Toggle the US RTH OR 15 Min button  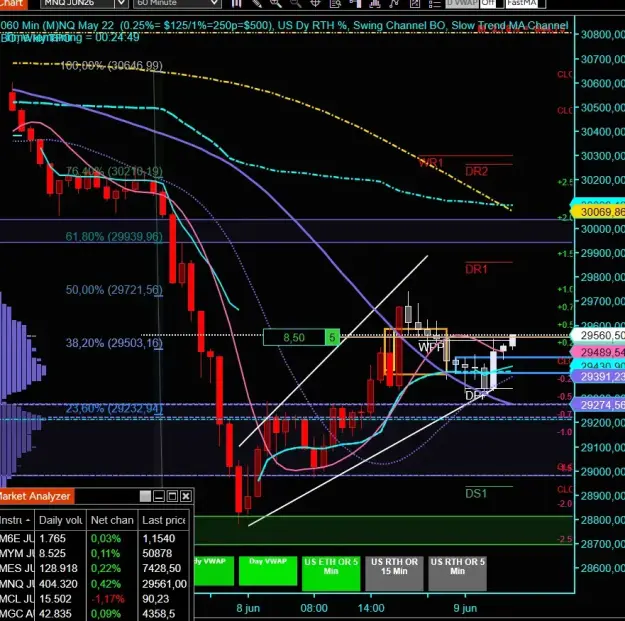(394, 573)
